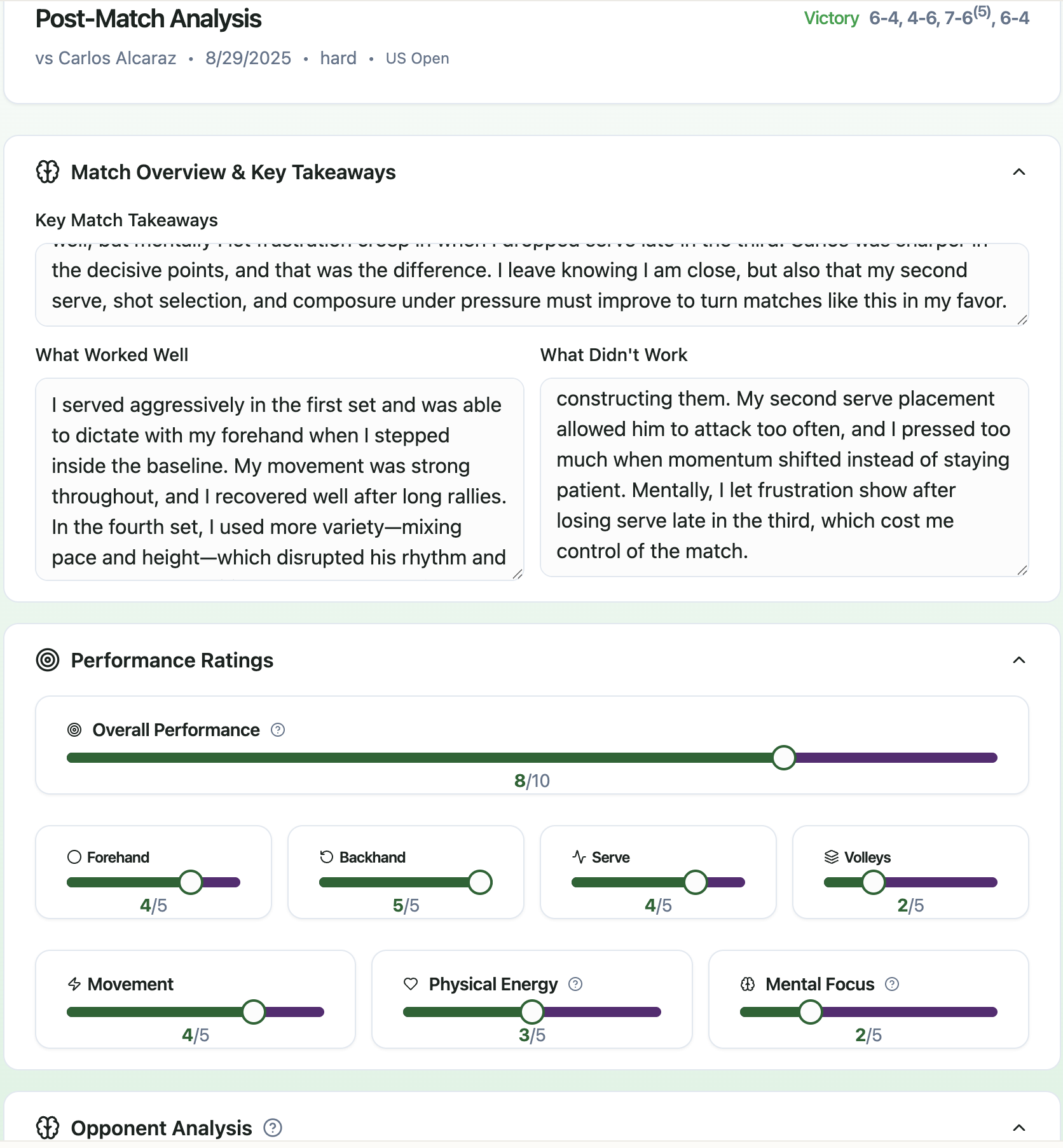Screen dimensions: 1063x1148
Task: Click the Opponent Analysis help icon
Action: (x=273, y=1128)
